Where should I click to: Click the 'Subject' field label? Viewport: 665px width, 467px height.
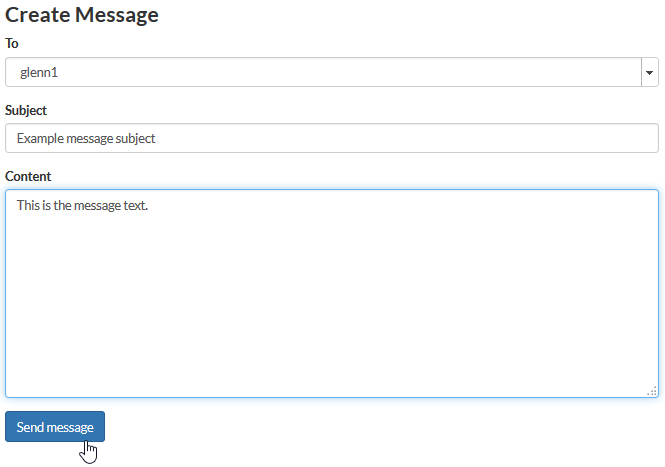[26, 110]
